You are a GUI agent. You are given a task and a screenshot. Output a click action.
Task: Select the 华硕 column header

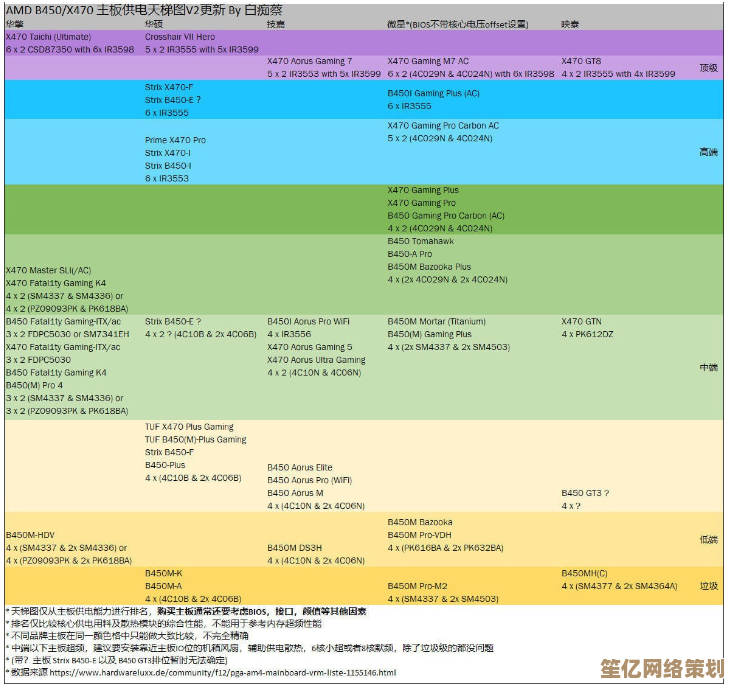[x=154, y=23]
